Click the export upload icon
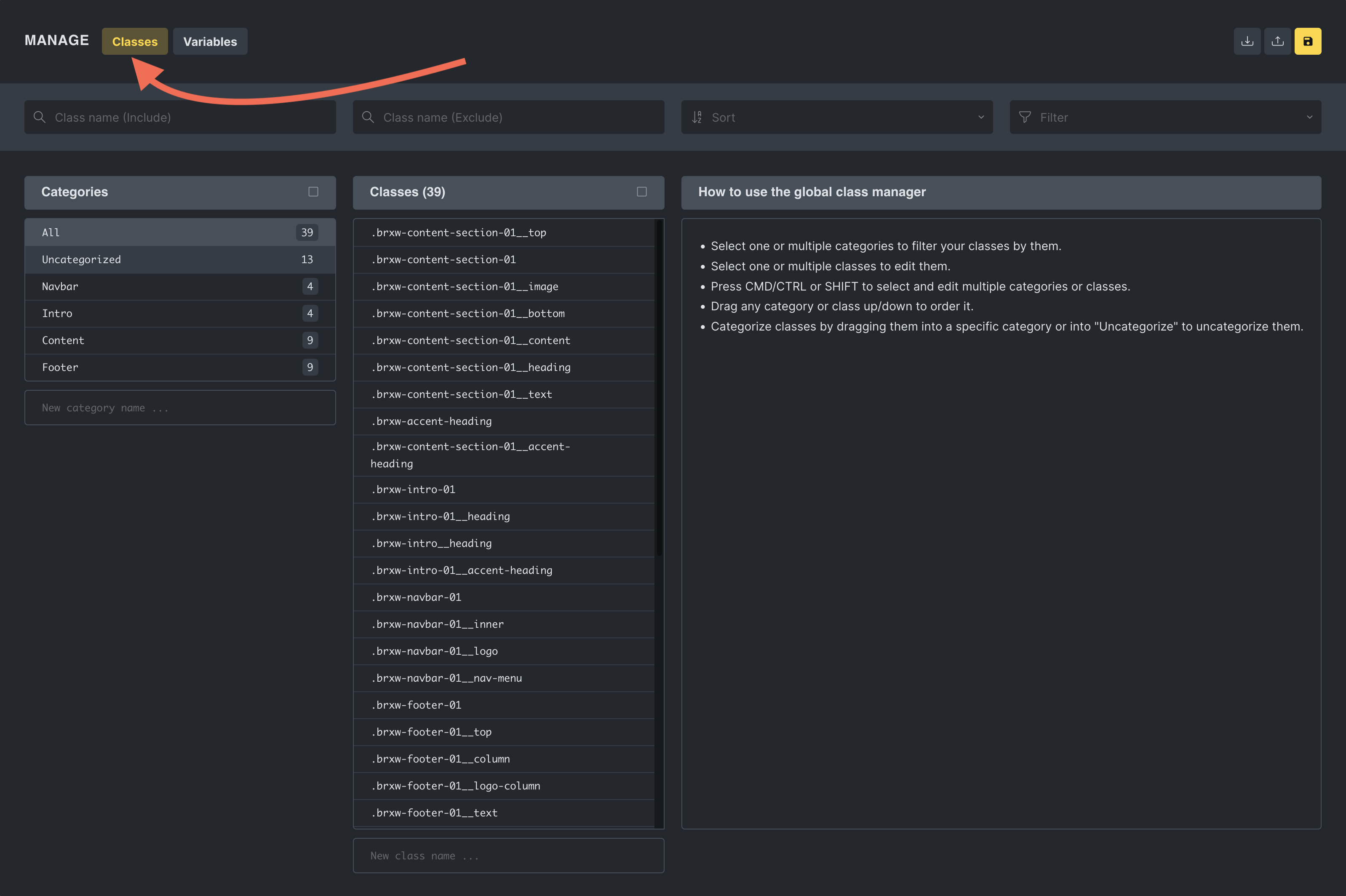1346x896 pixels. pyautogui.click(x=1277, y=41)
